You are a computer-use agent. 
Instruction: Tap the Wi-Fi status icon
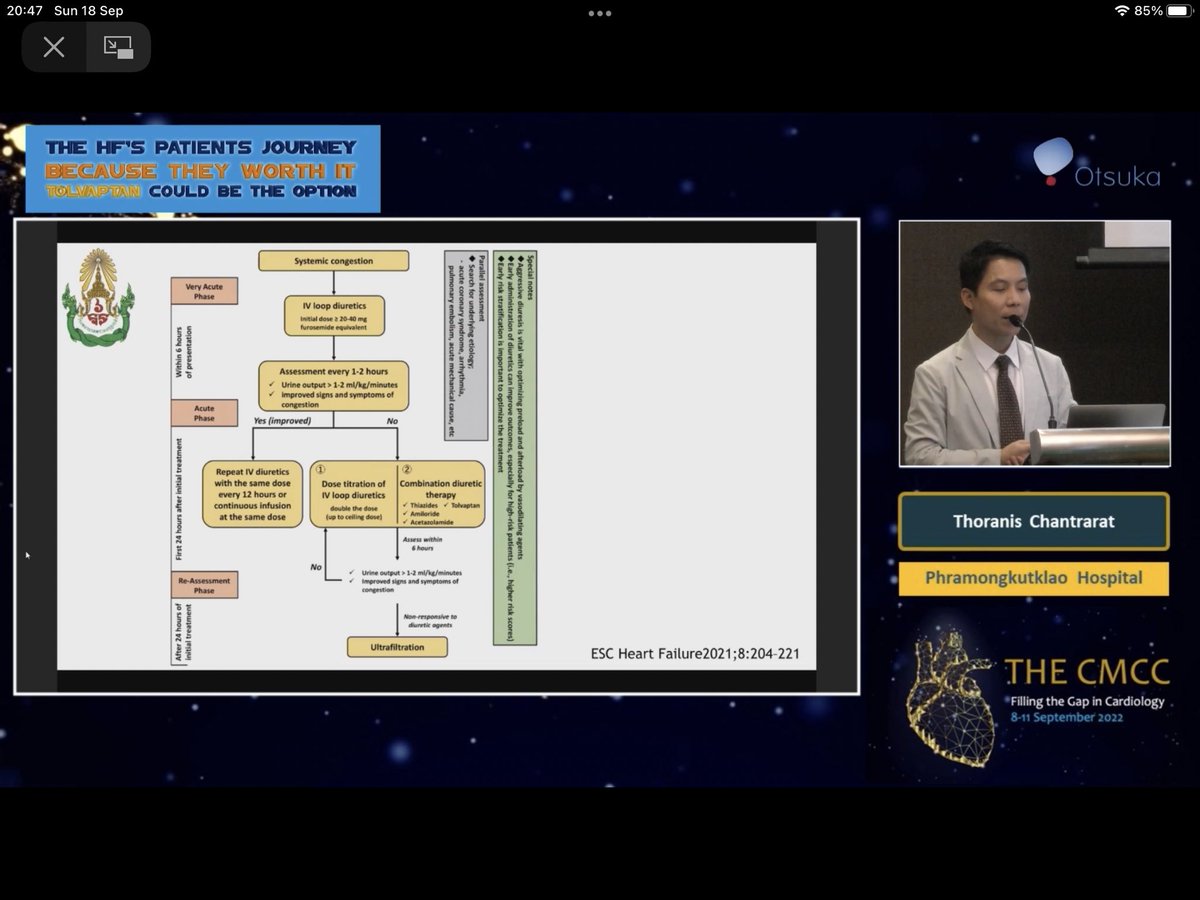(1122, 11)
